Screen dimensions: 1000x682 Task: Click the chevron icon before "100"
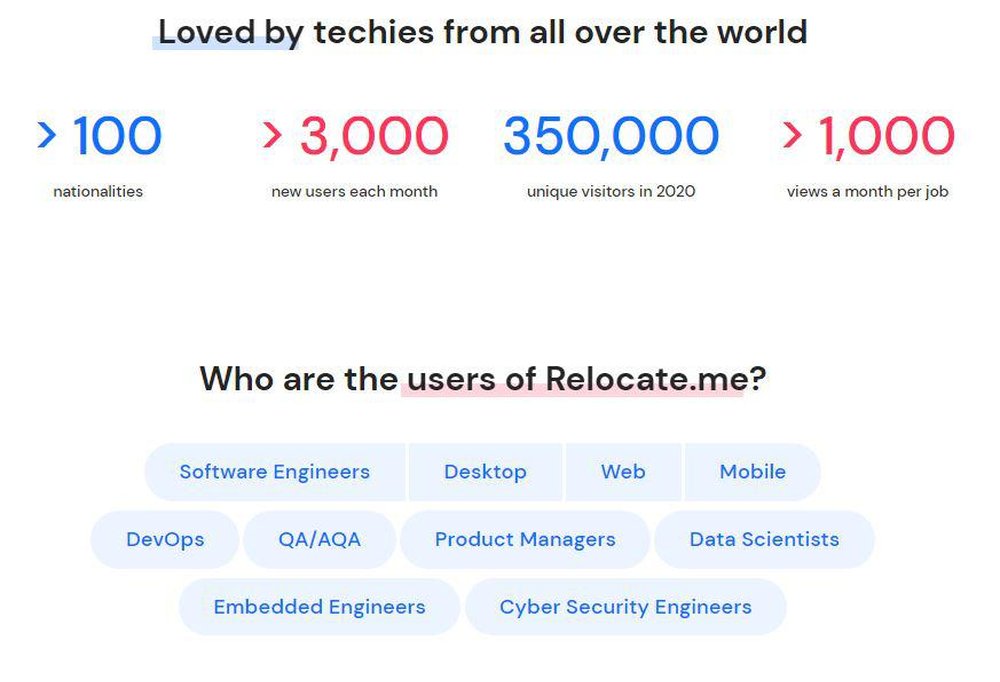[x=45, y=136]
